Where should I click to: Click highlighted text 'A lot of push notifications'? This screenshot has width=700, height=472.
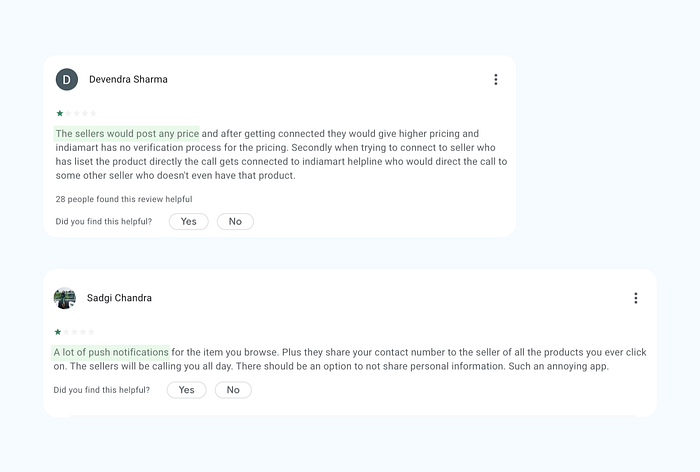click(x=111, y=352)
